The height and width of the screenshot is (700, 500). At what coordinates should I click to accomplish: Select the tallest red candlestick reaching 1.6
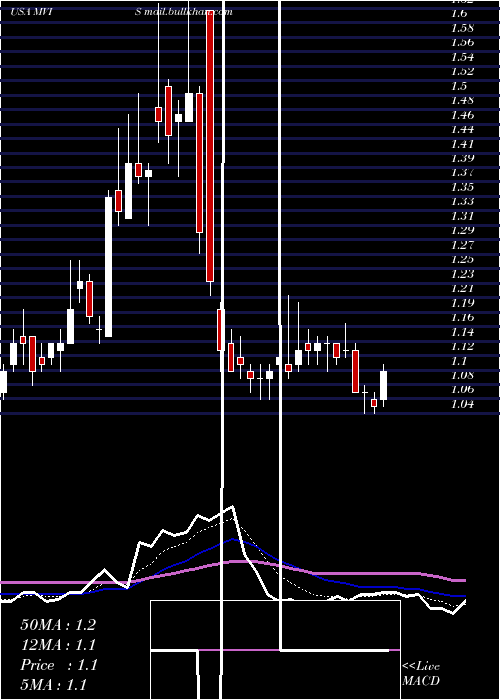point(210,145)
